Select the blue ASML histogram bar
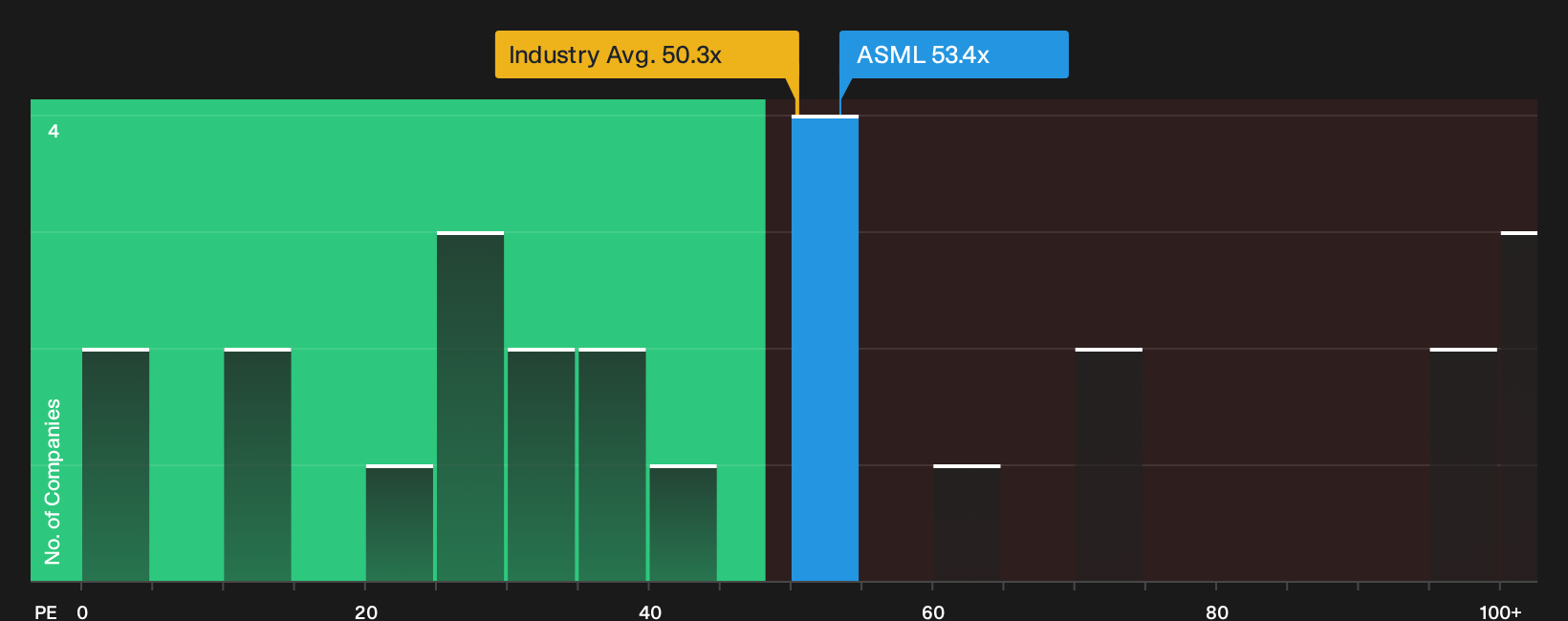 825,349
